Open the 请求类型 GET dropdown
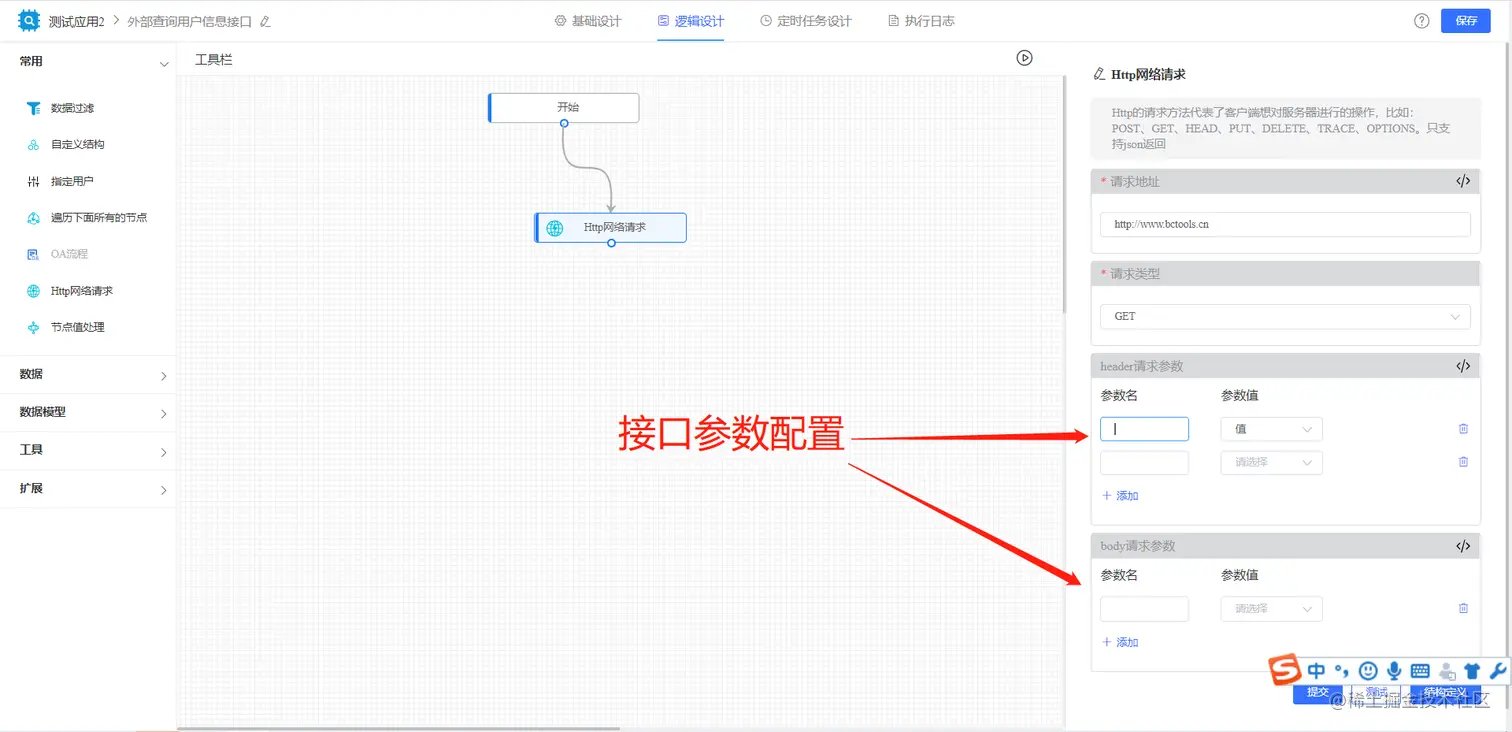The height and width of the screenshot is (732, 1512). coord(1285,316)
